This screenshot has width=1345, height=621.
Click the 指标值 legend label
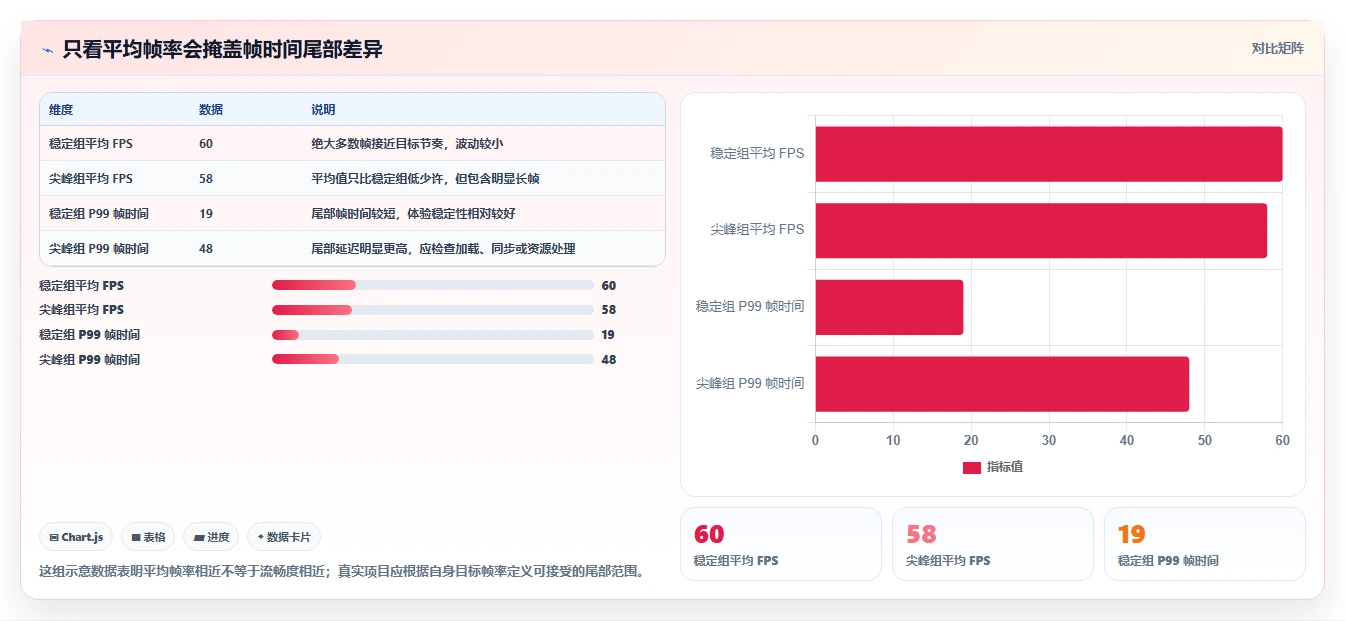pos(1004,467)
